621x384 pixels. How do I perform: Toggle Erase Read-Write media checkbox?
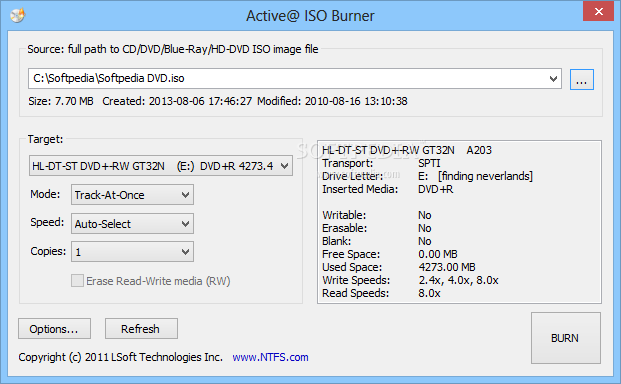[78, 281]
